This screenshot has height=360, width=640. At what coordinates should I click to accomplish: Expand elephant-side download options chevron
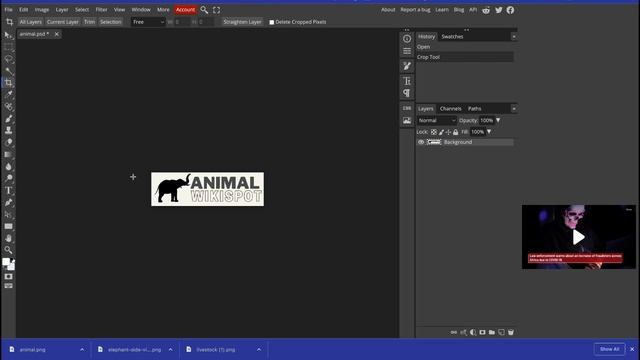coord(170,349)
